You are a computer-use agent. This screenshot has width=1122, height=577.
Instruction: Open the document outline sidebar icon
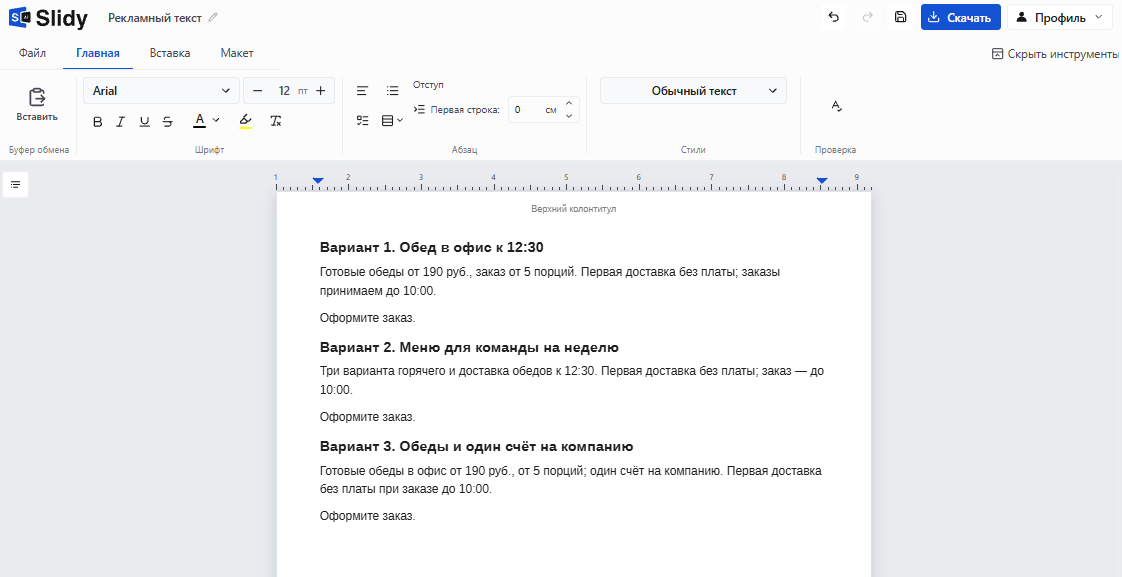tap(16, 185)
